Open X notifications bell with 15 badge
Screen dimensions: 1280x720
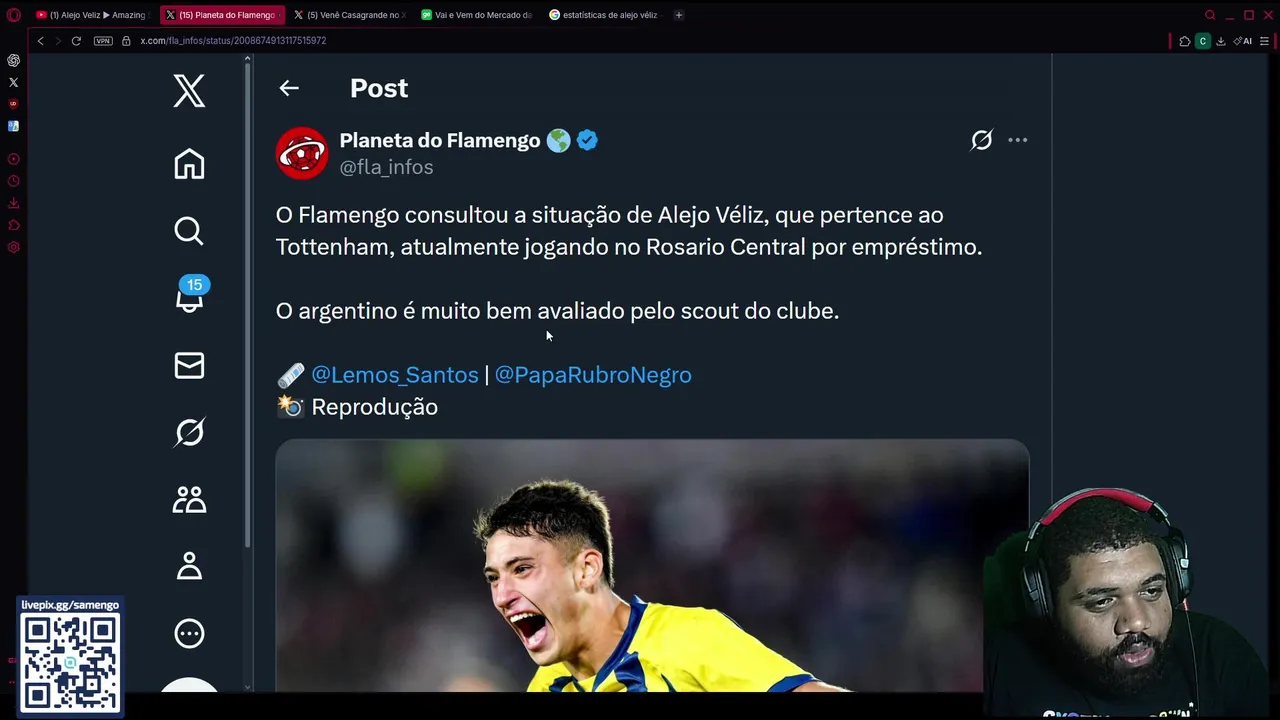(189, 298)
